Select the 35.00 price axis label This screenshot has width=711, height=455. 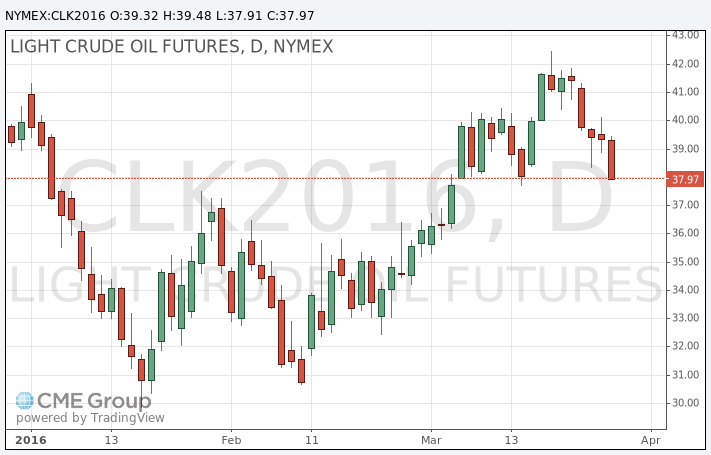click(685, 262)
